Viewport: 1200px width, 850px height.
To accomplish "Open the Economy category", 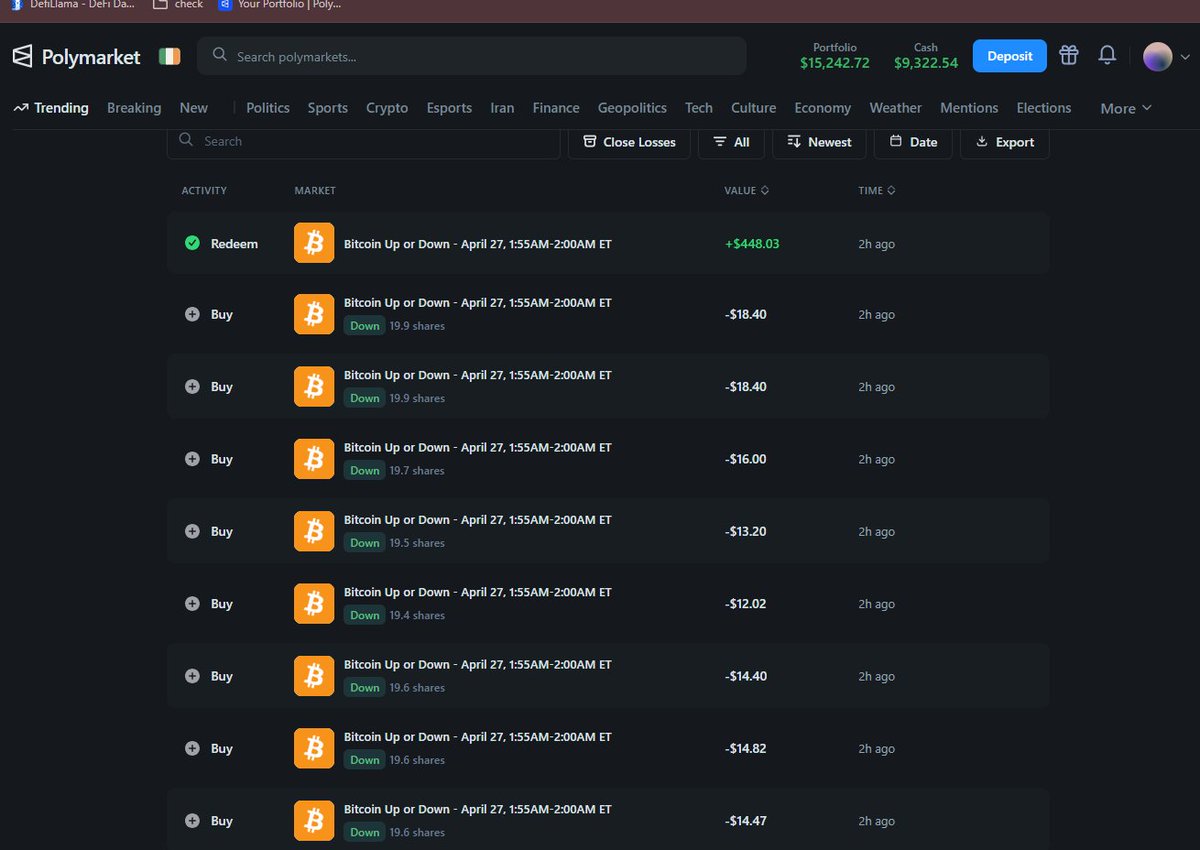I will pyautogui.click(x=823, y=108).
